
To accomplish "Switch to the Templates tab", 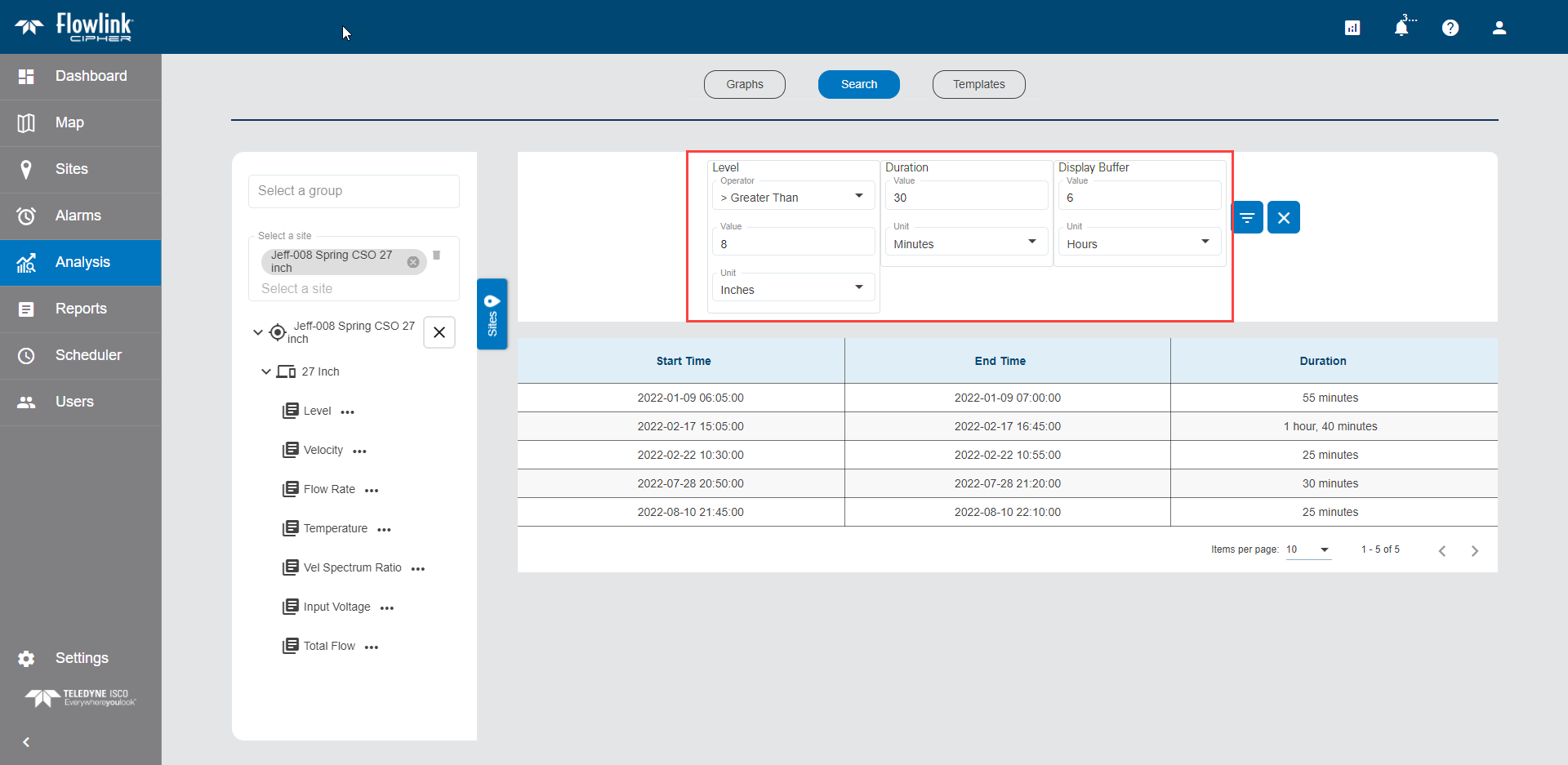I will (x=978, y=84).
